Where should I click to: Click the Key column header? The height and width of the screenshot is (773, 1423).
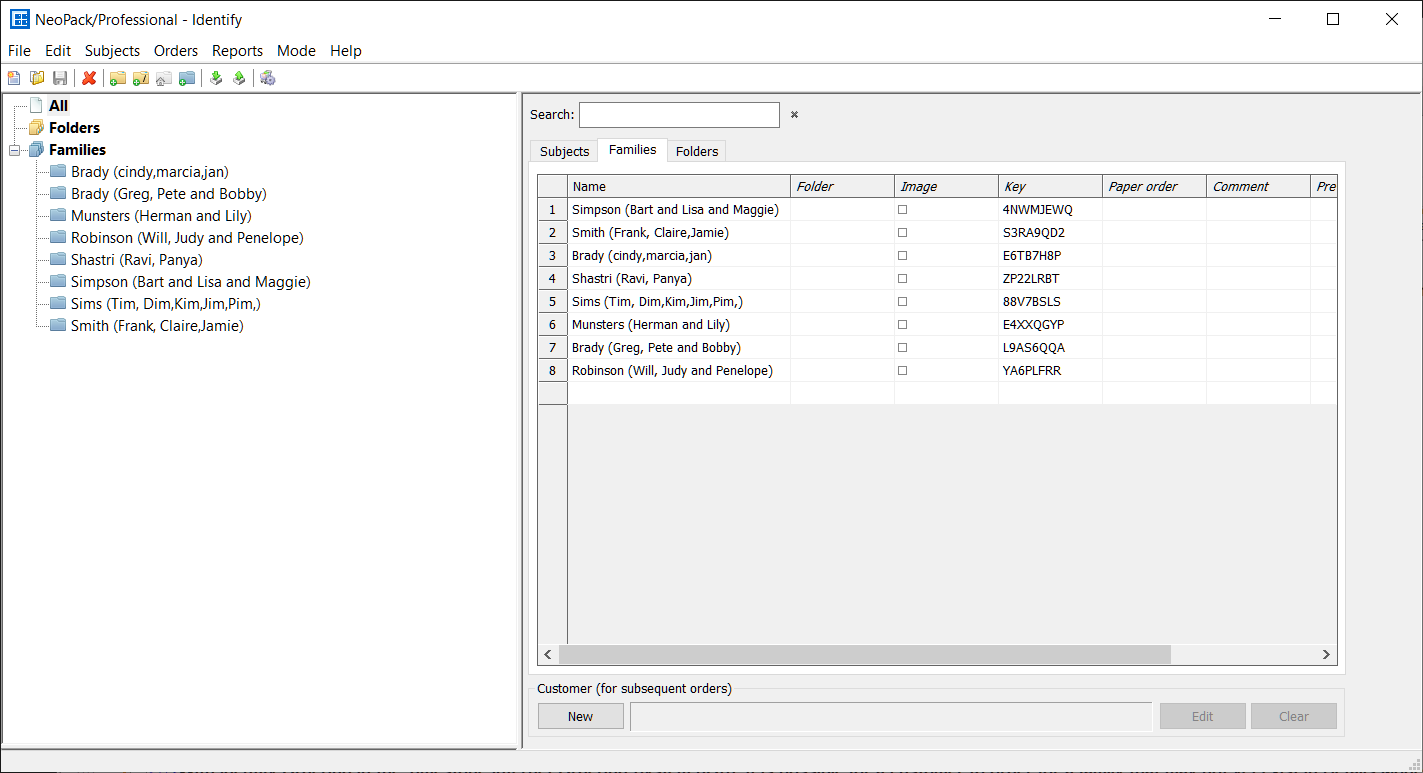click(x=1050, y=187)
